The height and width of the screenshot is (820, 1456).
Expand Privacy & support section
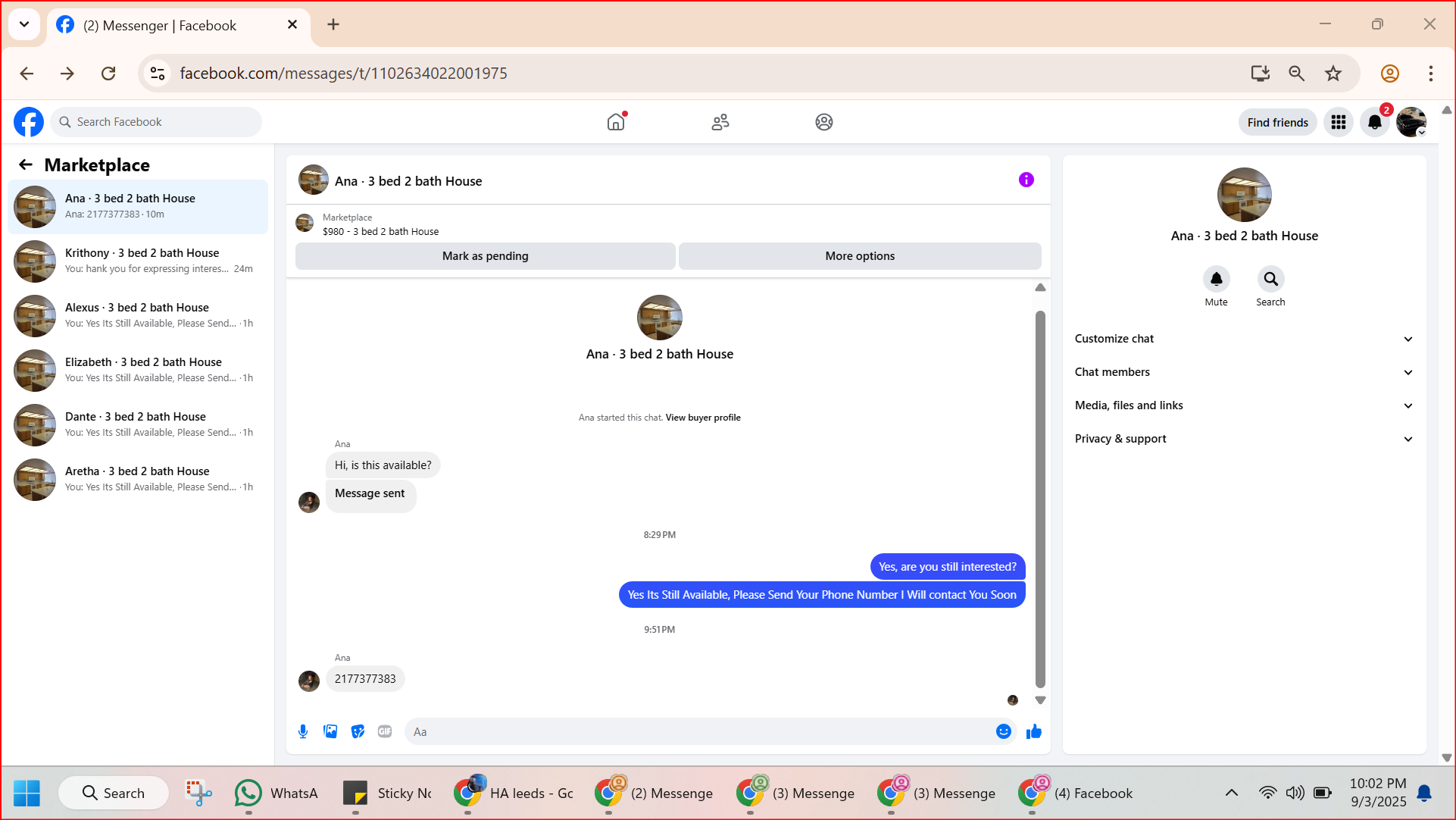click(1244, 439)
